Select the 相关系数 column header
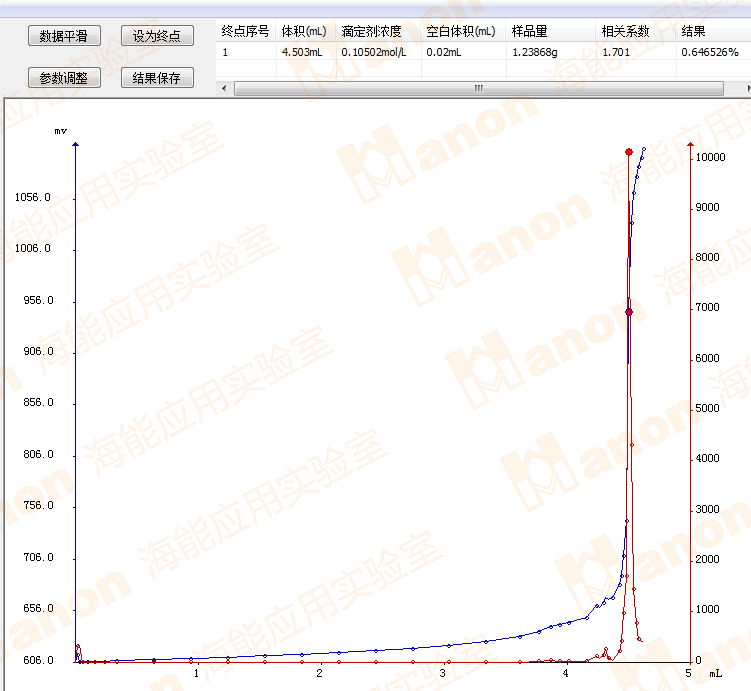 (x=636, y=32)
